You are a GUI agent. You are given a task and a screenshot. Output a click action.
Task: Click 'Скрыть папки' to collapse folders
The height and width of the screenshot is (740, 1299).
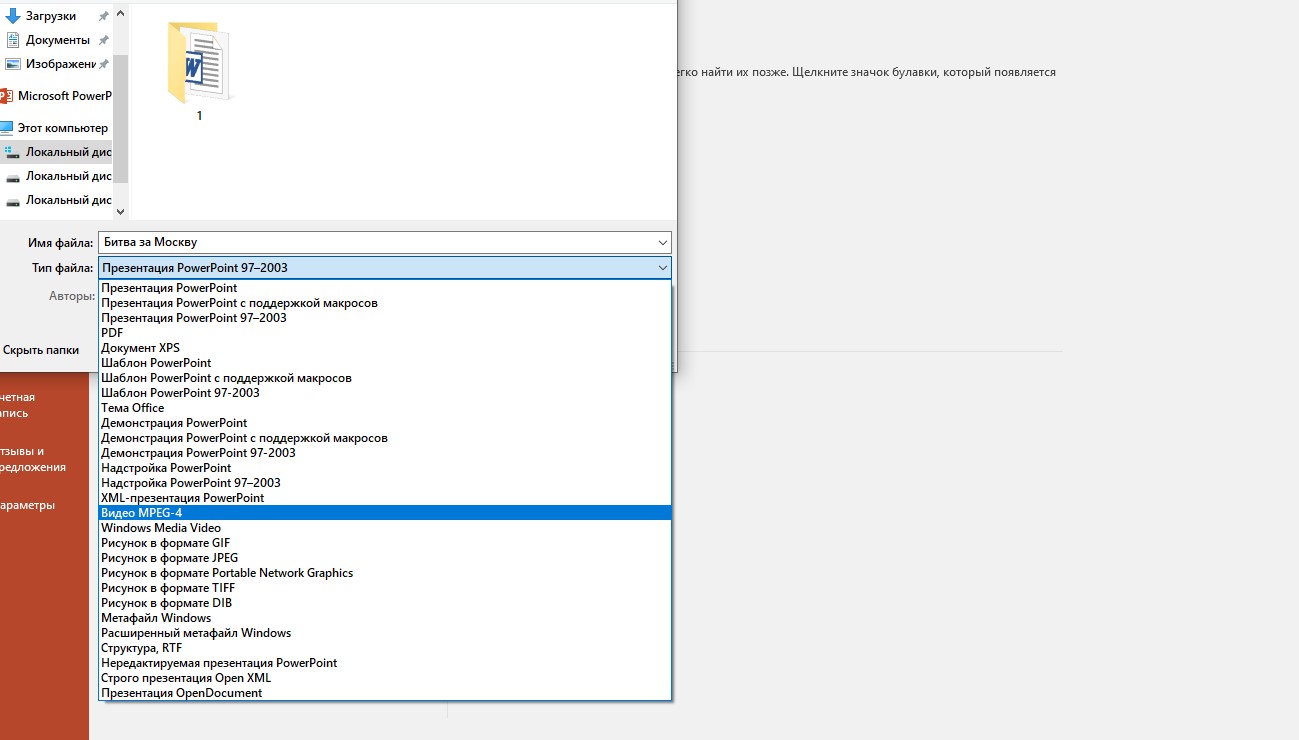[x=40, y=350]
